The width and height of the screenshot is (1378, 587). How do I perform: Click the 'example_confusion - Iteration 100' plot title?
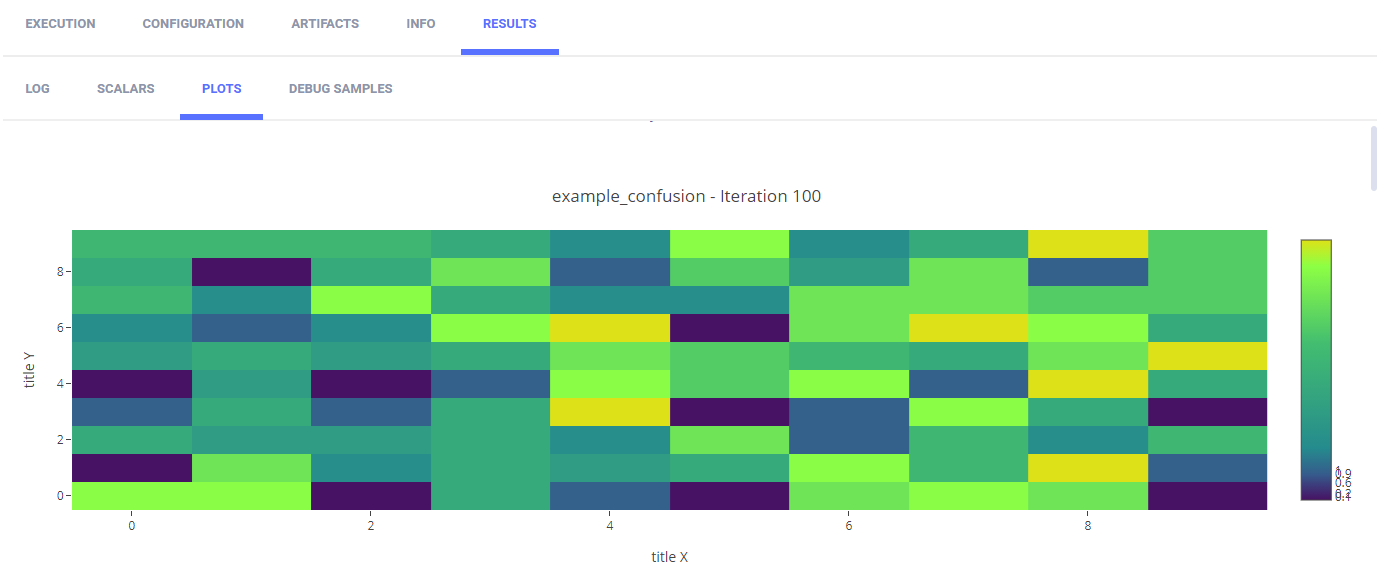(686, 196)
